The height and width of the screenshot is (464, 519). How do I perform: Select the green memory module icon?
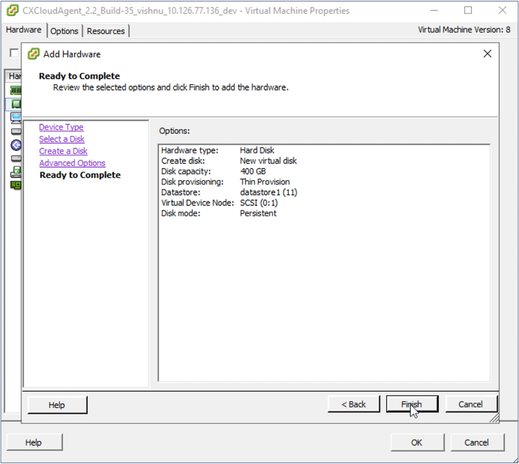point(16,90)
